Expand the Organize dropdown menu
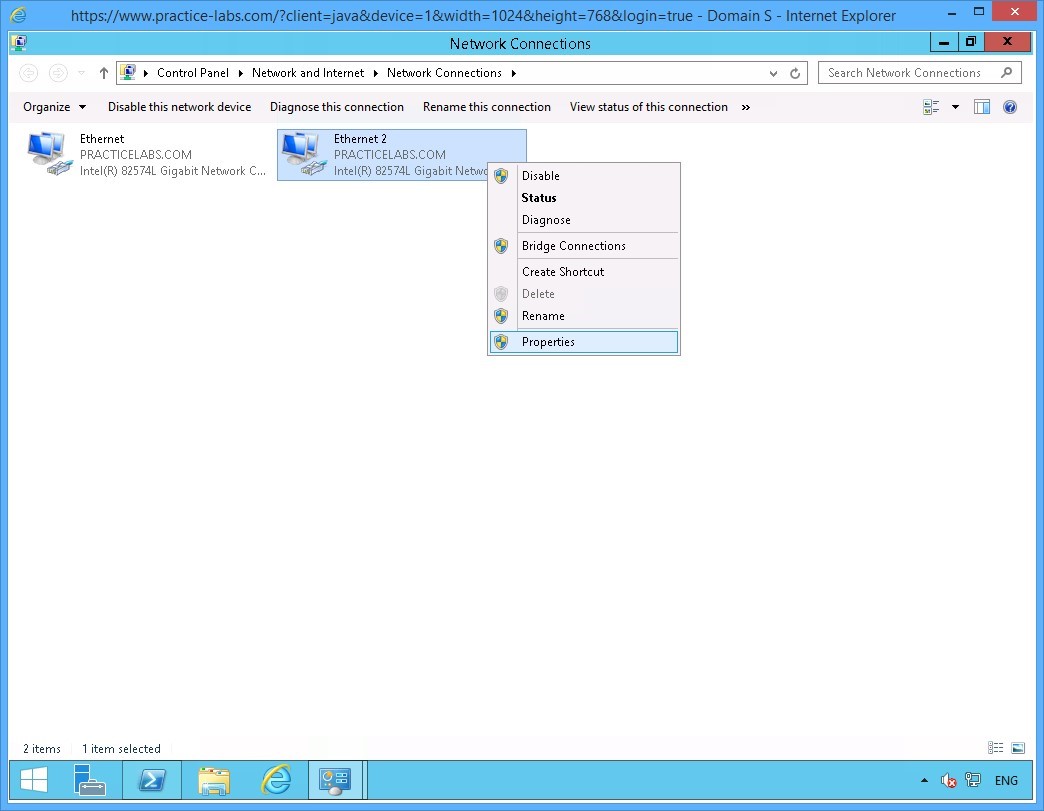This screenshot has height=811, width=1044. 54,107
